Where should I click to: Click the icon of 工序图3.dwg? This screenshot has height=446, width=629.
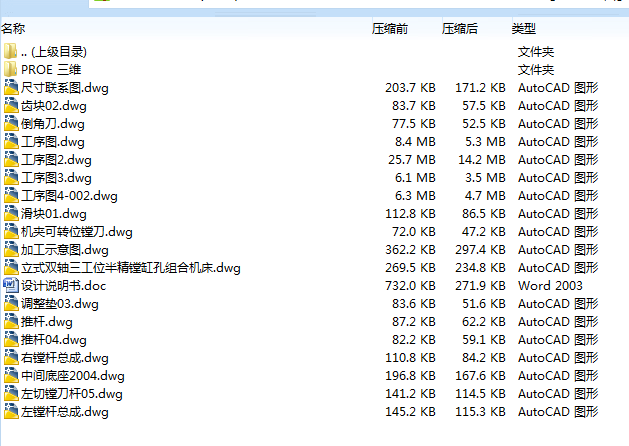[11, 178]
